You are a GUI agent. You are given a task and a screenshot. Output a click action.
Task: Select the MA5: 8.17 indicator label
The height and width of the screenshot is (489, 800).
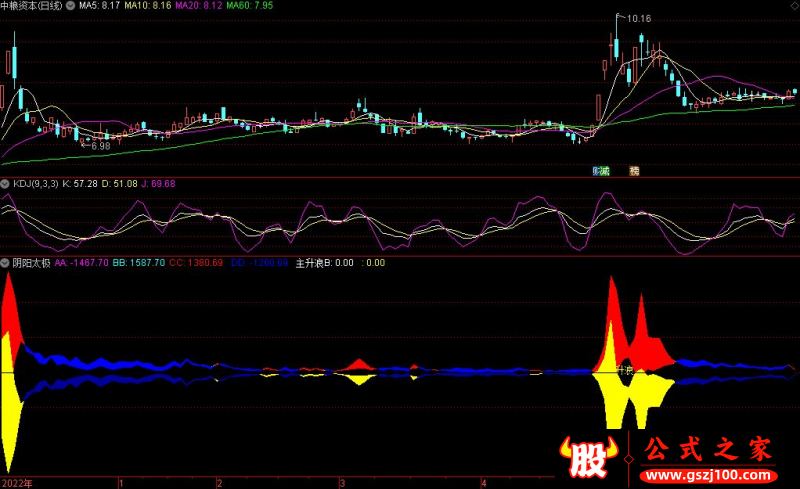(100, 6)
